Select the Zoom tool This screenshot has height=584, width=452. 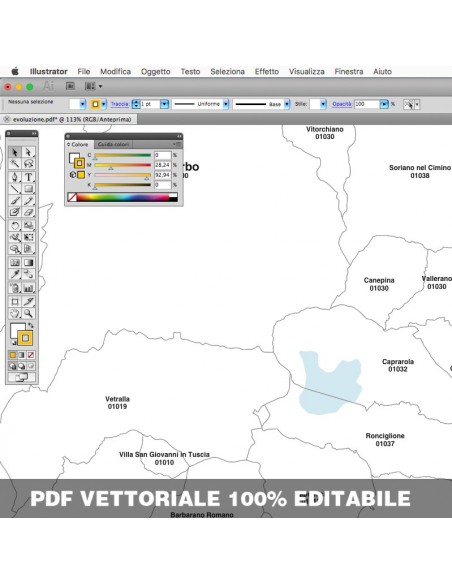[x=28, y=313]
